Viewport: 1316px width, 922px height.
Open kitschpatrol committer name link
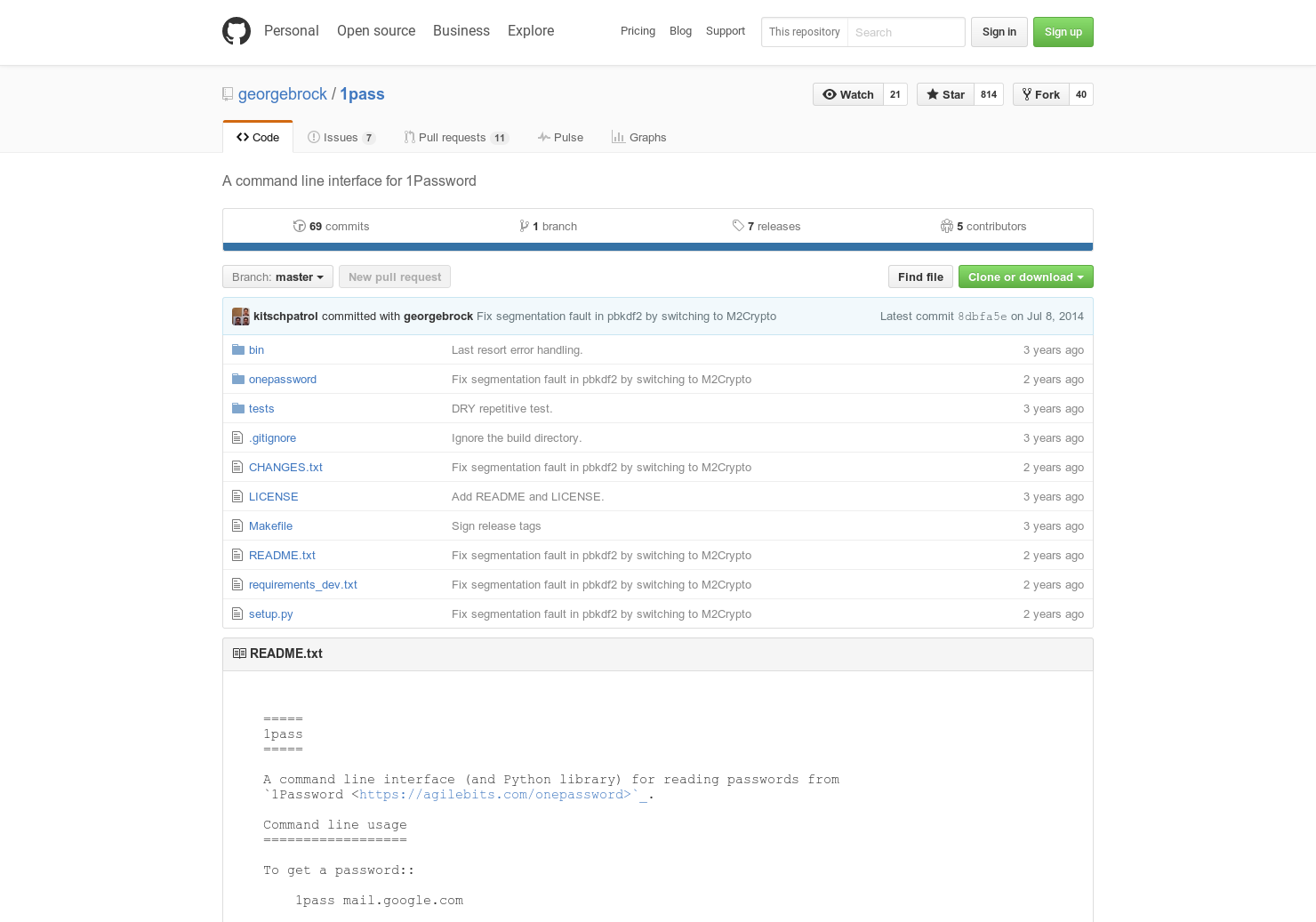(x=285, y=316)
